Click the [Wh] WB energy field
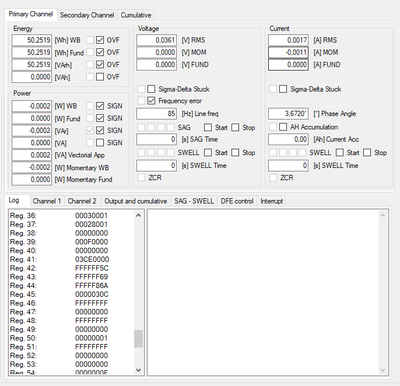Screen dimensions: 400x386 [32, 40]
